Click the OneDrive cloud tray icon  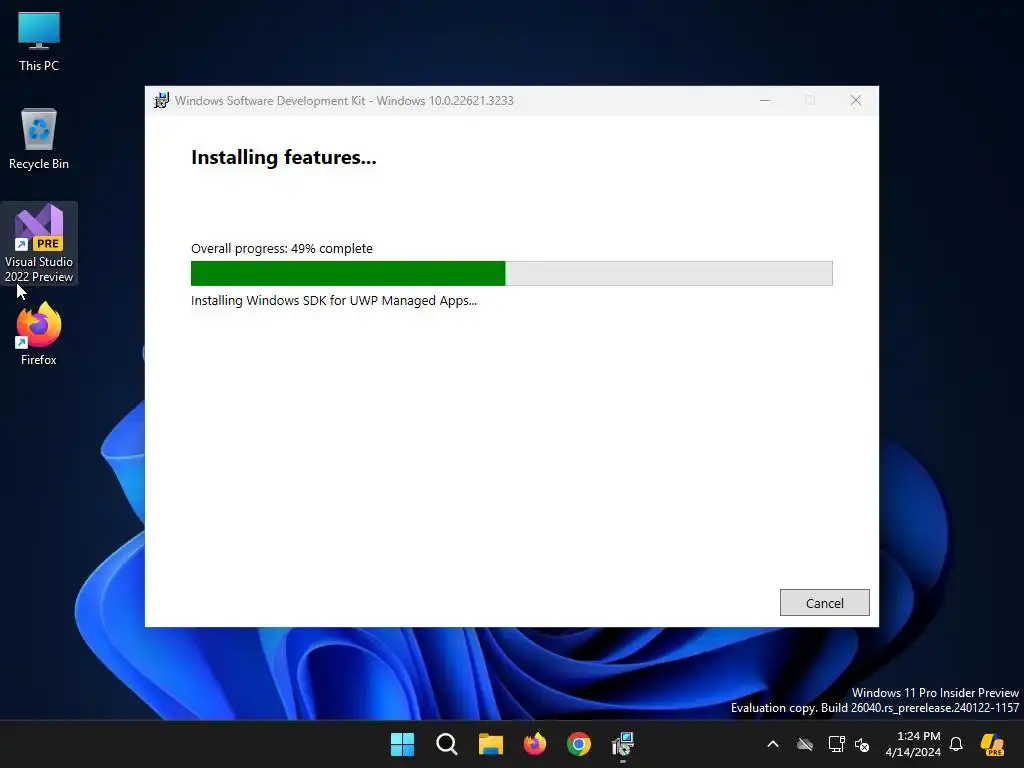coord(805,744)
